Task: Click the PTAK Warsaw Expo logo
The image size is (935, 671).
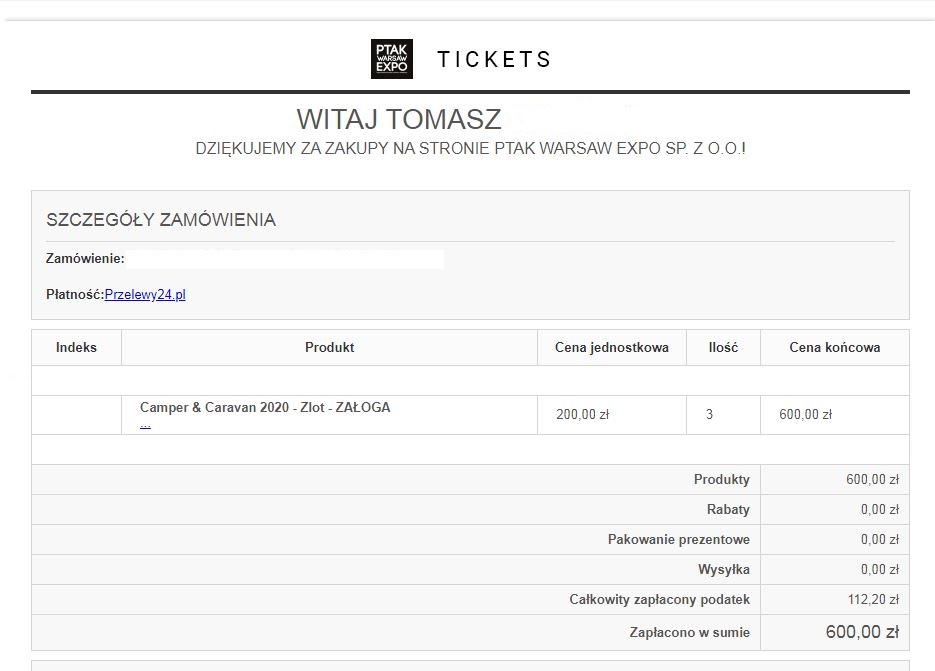Action: click(x=391, y=59)
